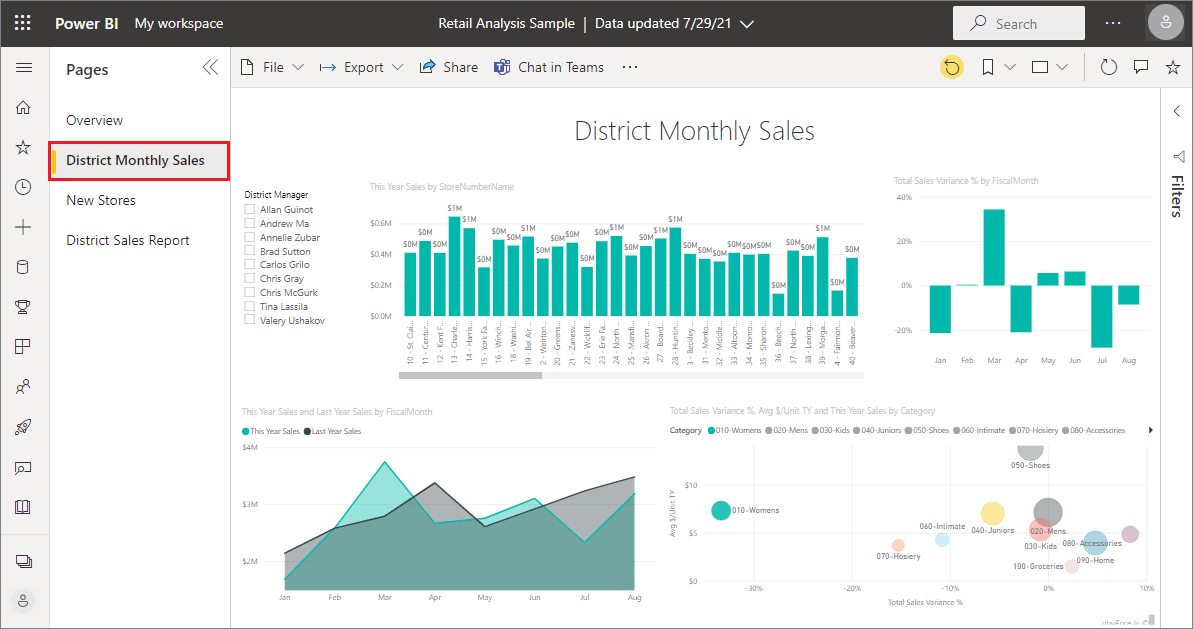Open Favorites from the left sidebar star icon
Viewport: 1193px width, 629px height.
(23, 147)
